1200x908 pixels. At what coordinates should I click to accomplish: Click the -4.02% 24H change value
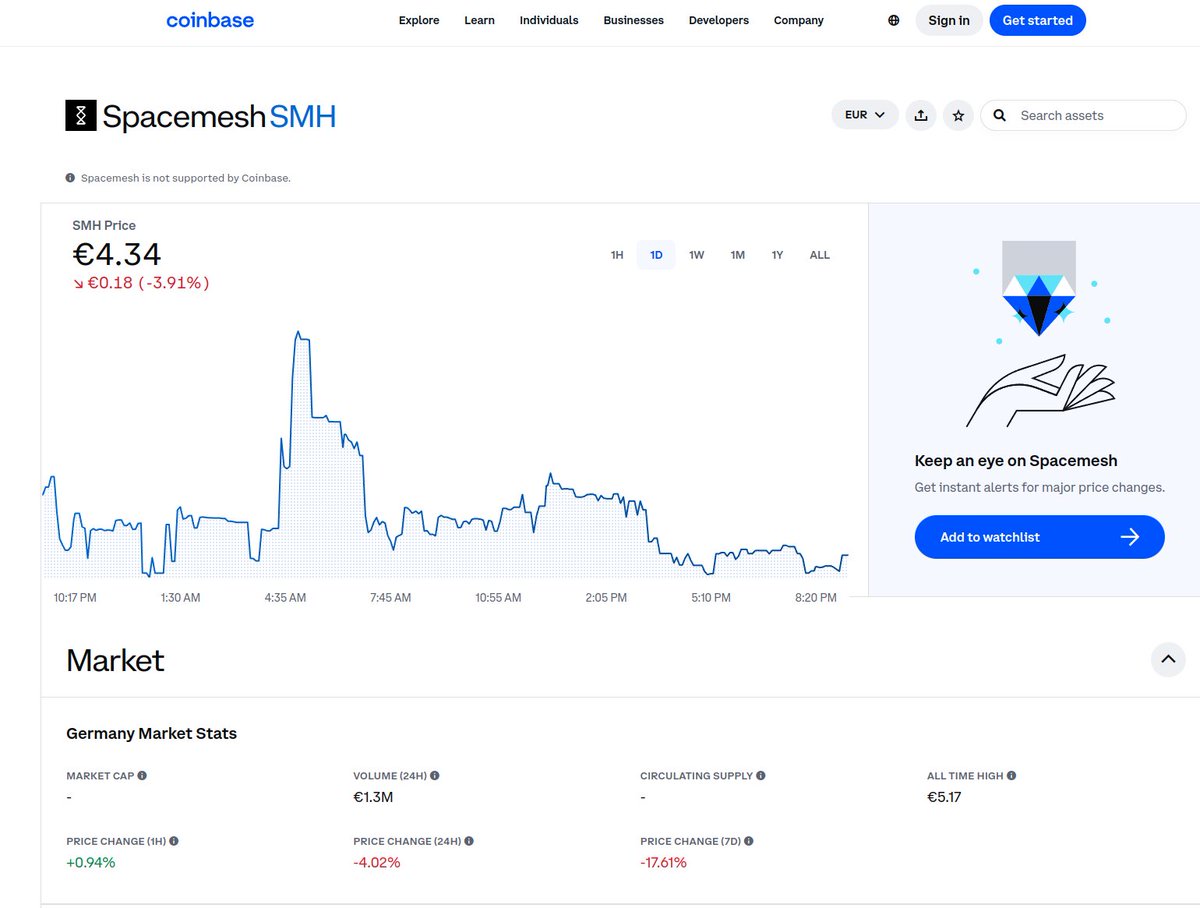pyautogui.click(x=377, y=862)
